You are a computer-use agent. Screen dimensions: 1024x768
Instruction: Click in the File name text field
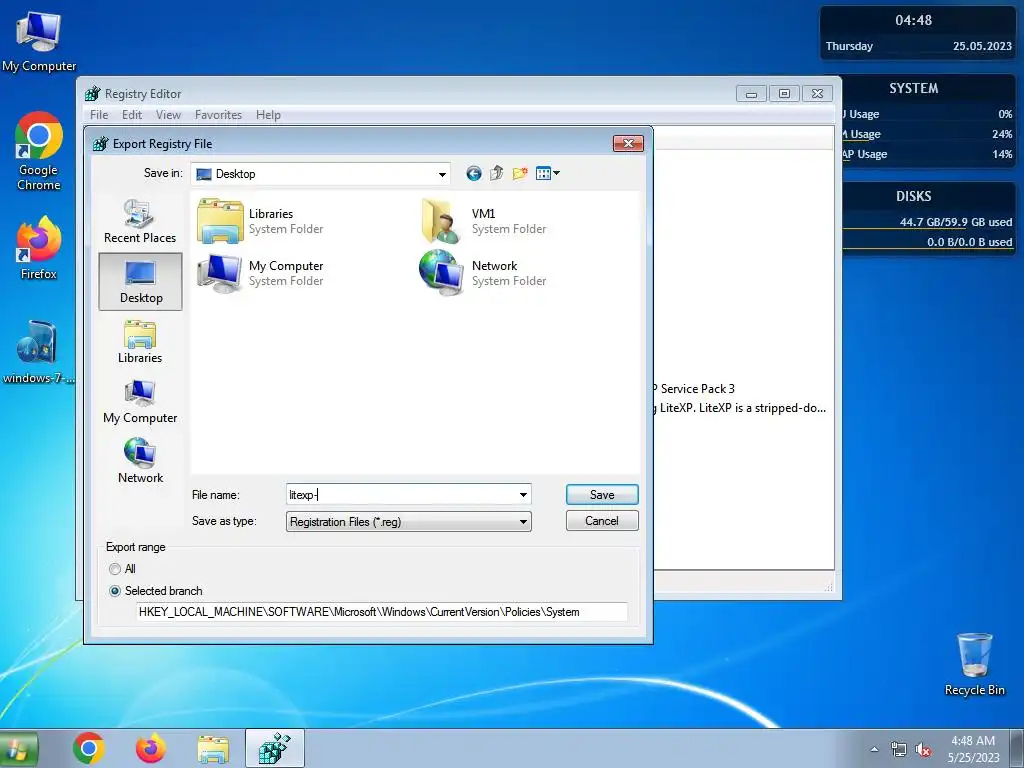pyautogui.click(x=402, y=495)
